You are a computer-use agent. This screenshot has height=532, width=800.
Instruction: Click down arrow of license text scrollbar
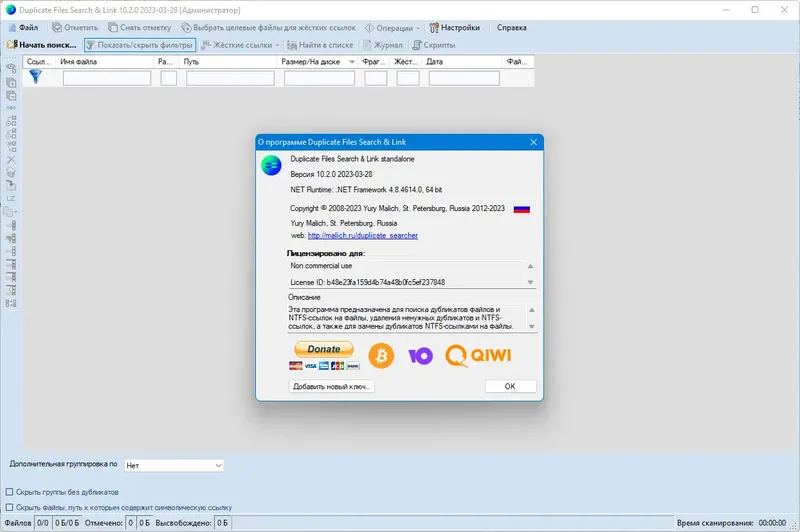[x=531, y=282]
